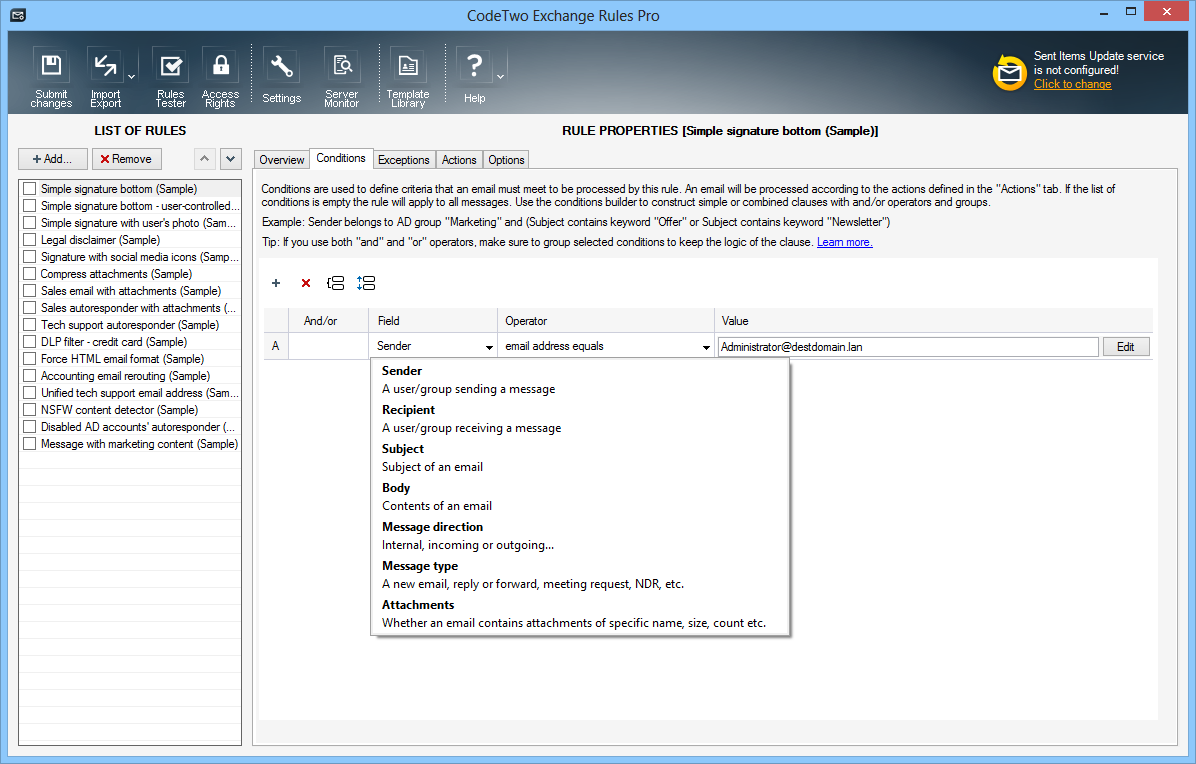Click the CodeTwo app icon in title bar
The height and width of the screenshot is (764, 1196).
click(x=18, y=15)
